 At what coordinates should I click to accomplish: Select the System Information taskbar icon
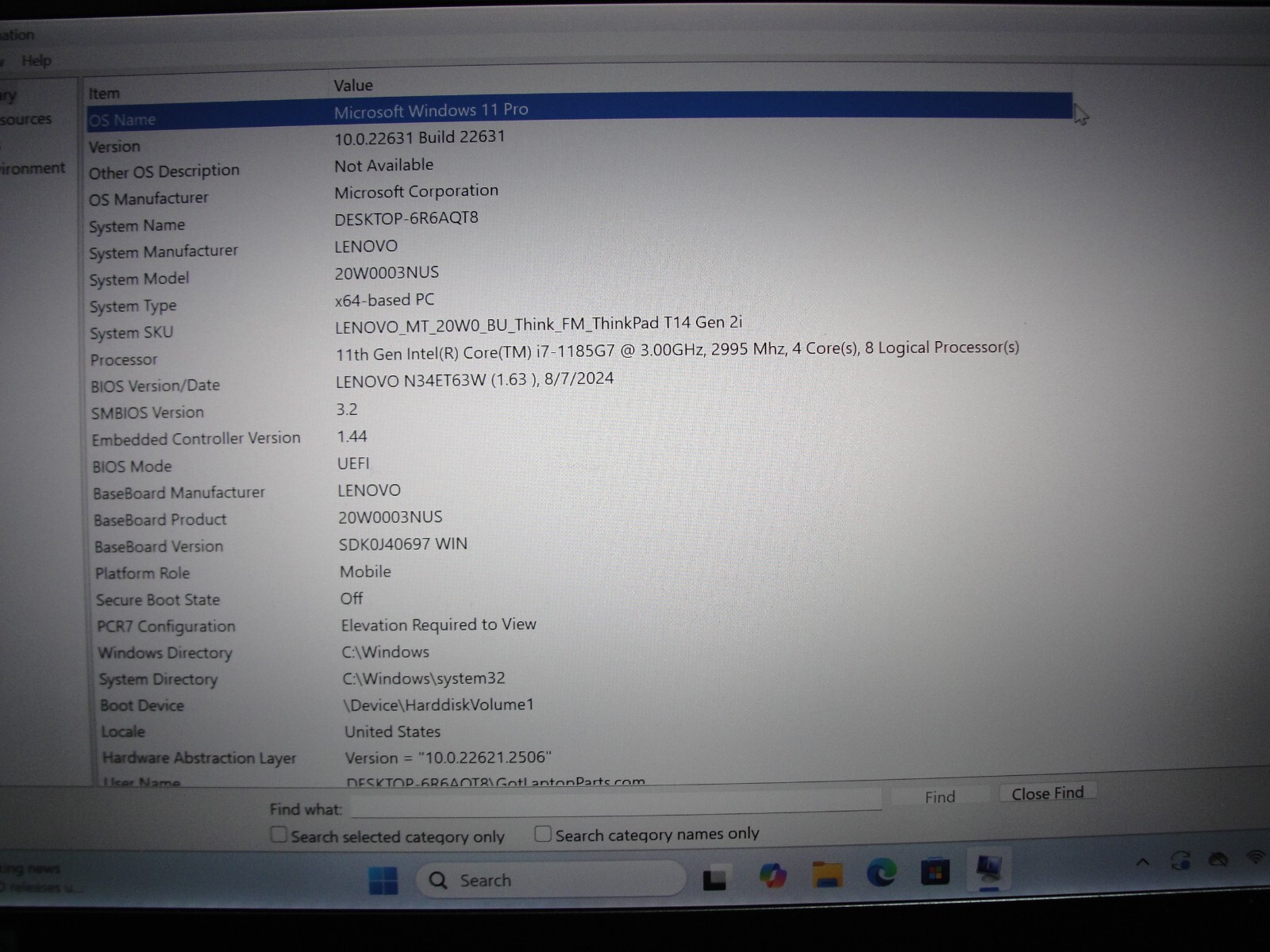[989, 869]
